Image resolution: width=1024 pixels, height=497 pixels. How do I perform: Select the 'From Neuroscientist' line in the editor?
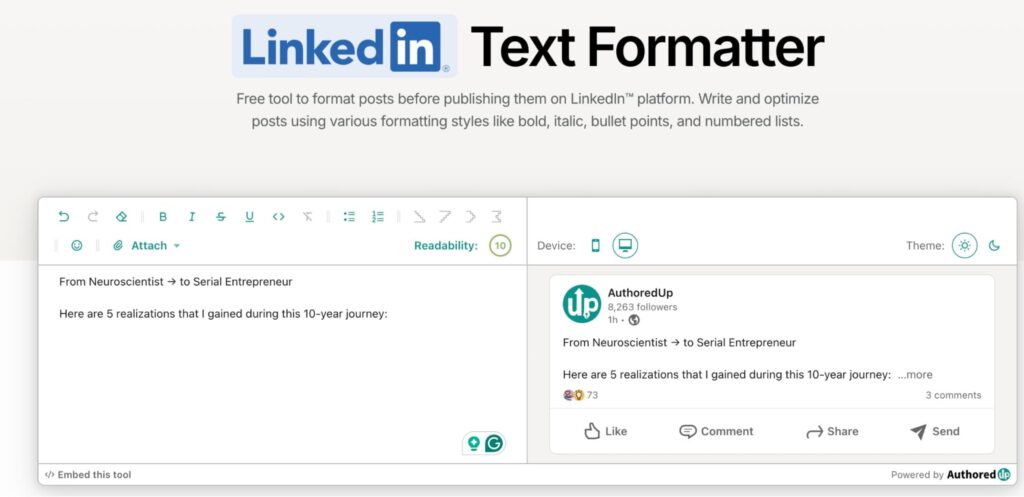pyautogui.click(x=176, y=282)
